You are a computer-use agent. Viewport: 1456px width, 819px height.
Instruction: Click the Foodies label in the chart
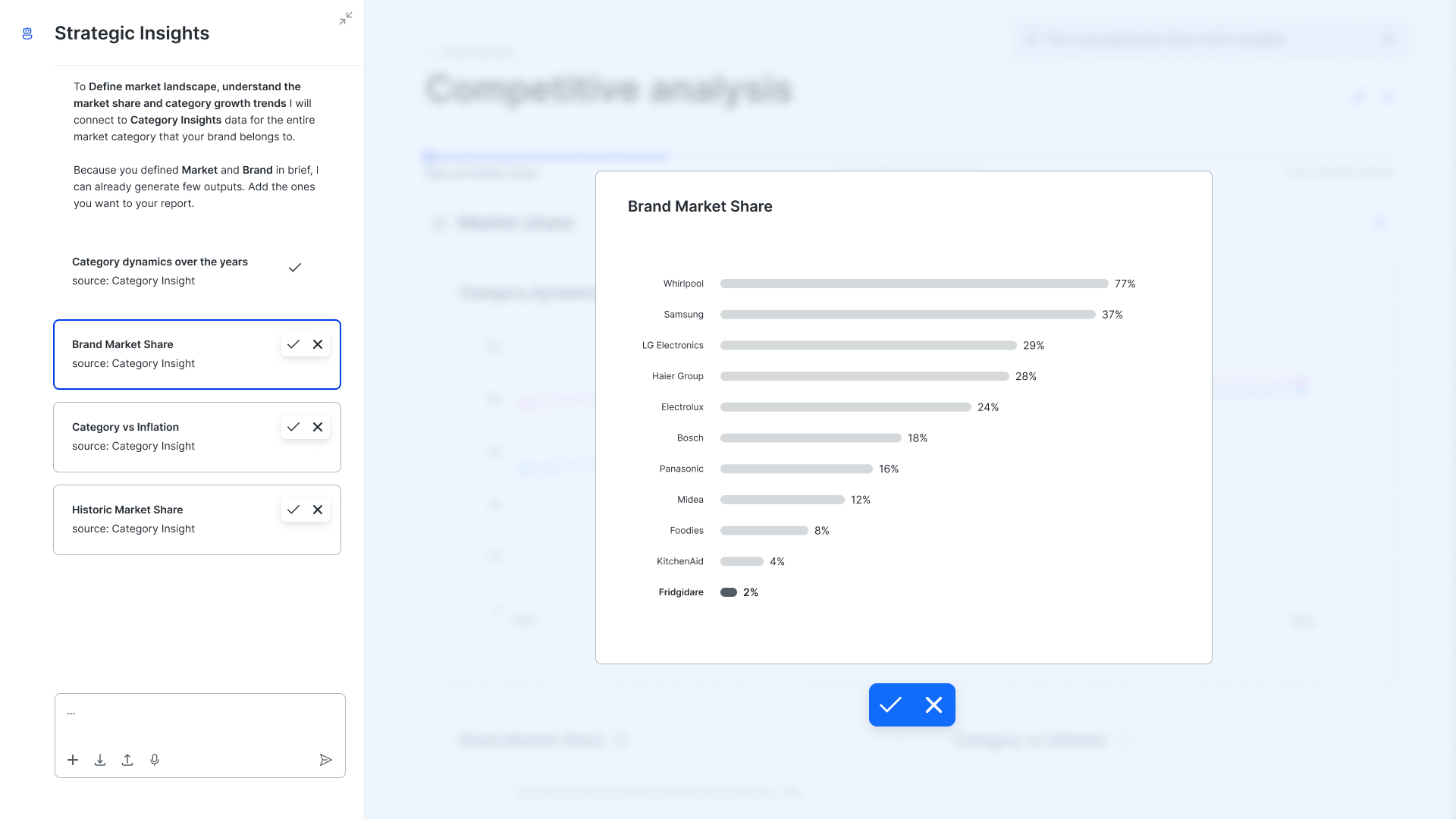click(x=686, y=531)
